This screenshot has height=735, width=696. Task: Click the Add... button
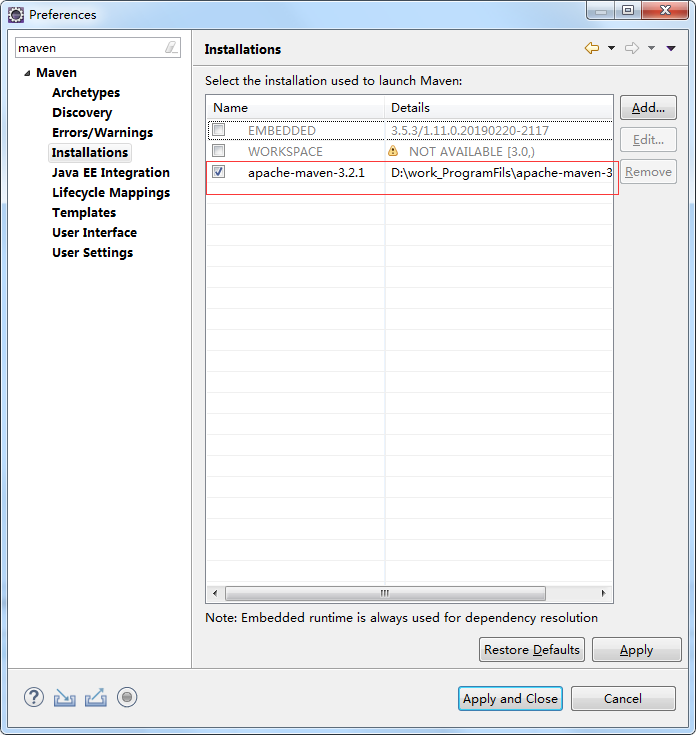(648, 108)
